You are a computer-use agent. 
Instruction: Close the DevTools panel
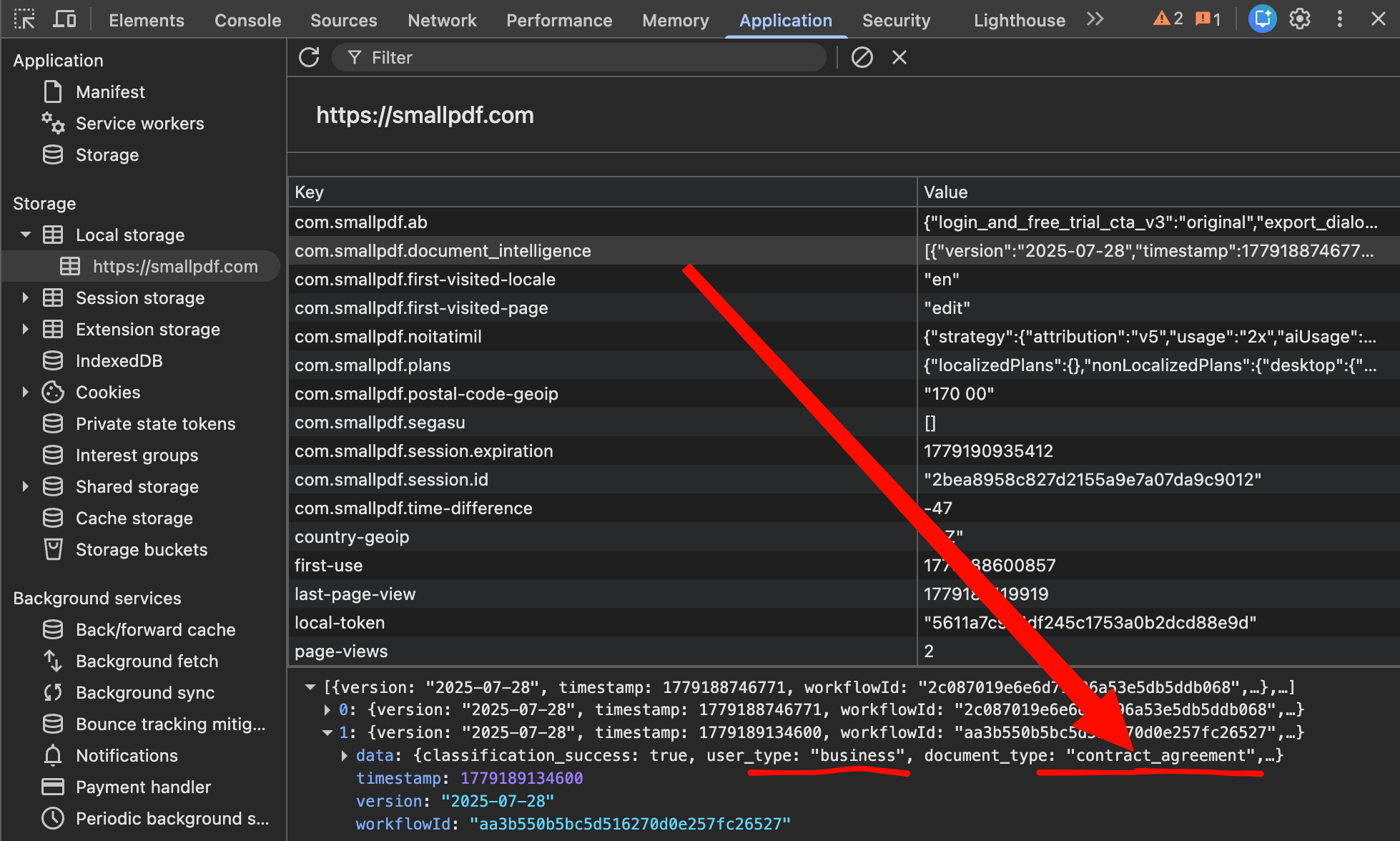click(1378, 19)
